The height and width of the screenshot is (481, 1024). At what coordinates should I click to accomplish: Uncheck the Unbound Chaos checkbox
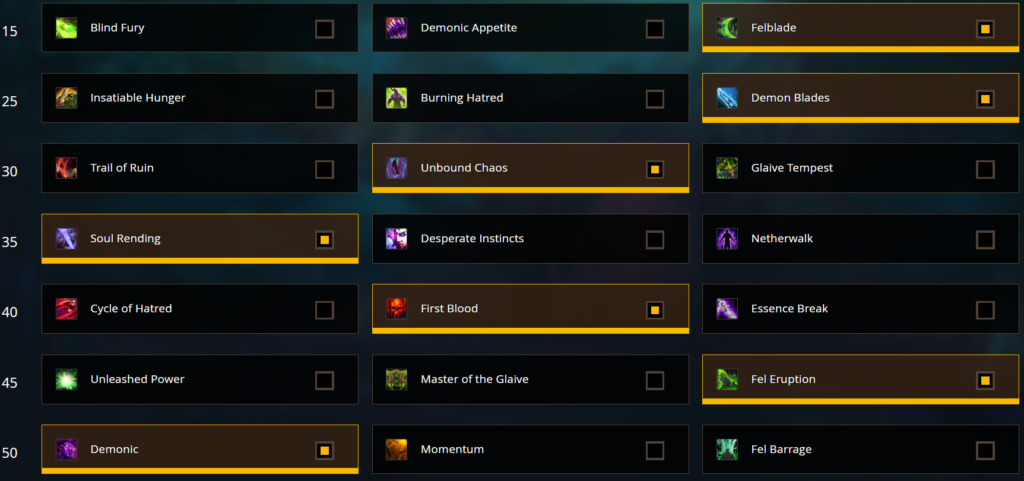(x=655, y=170)
